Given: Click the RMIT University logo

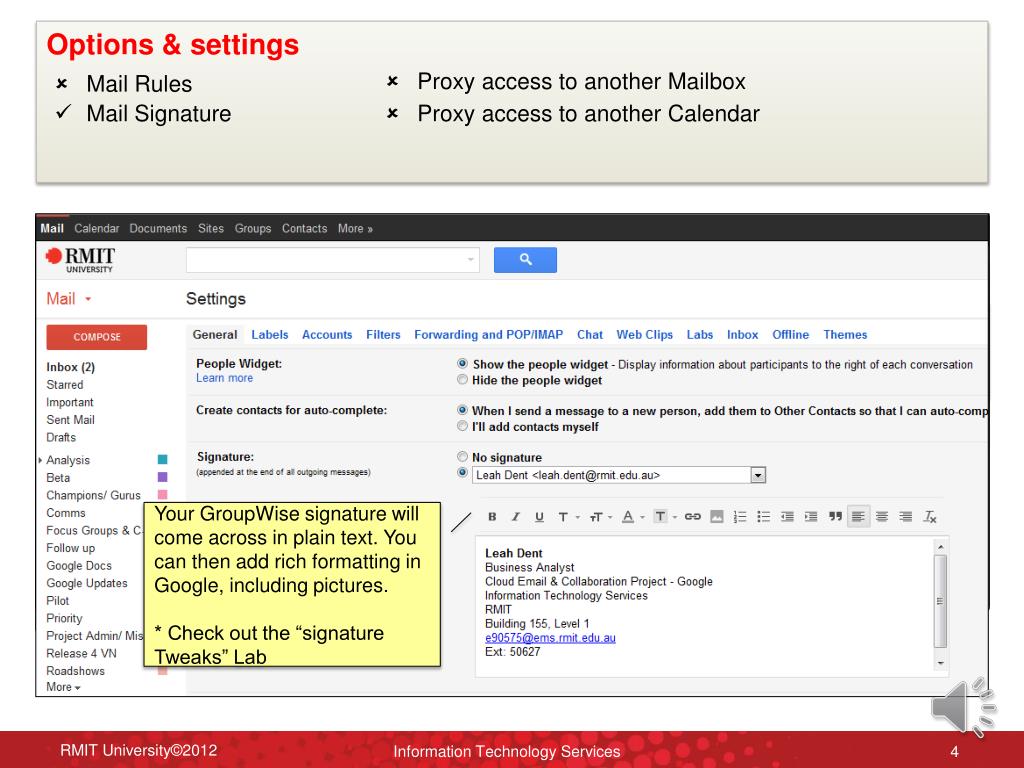Looking at the screenshot, I should pyautogui.click(x=80, y=259).
